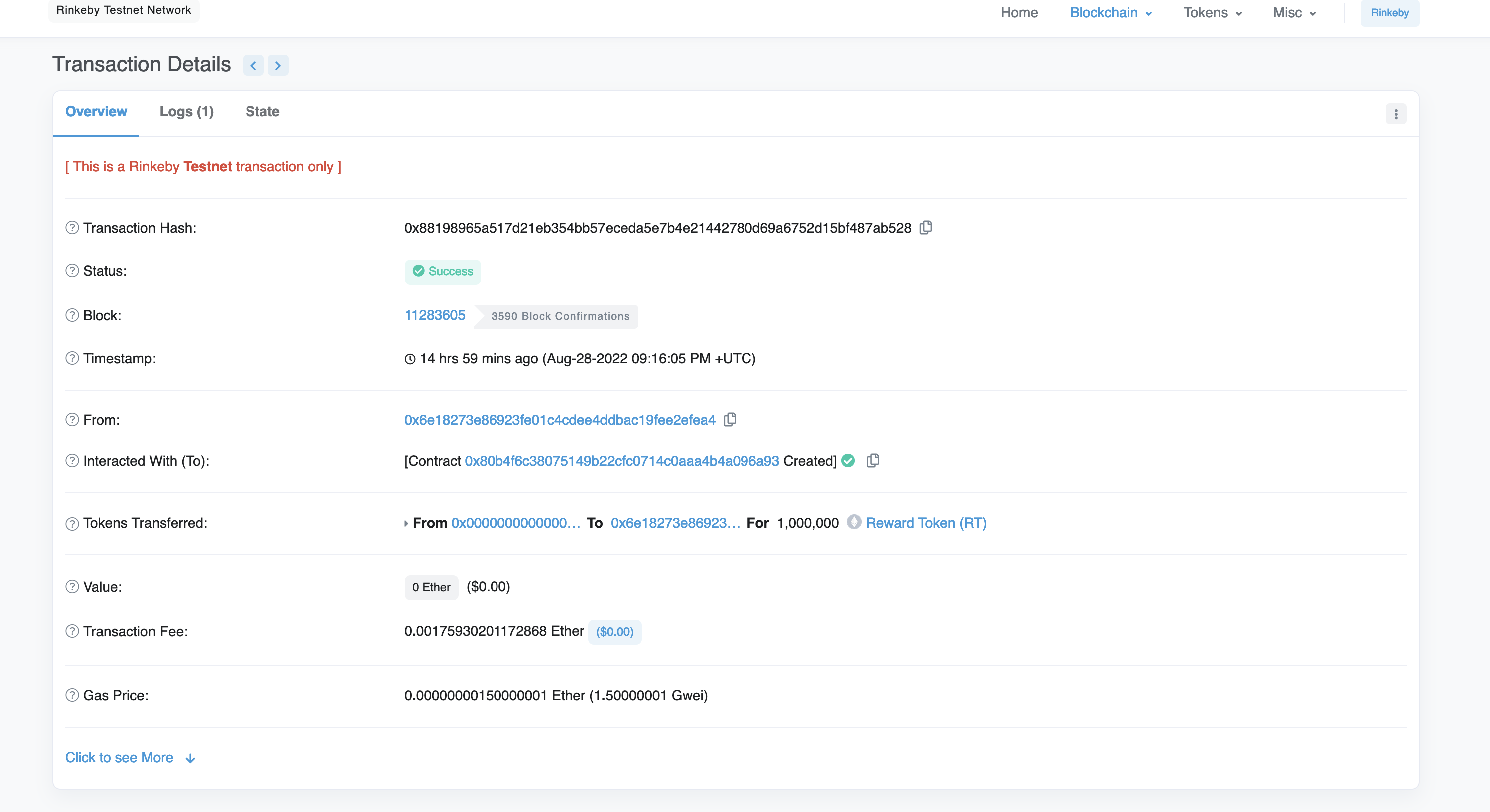Click the contract creation verified checkmark

click(848, 461)
